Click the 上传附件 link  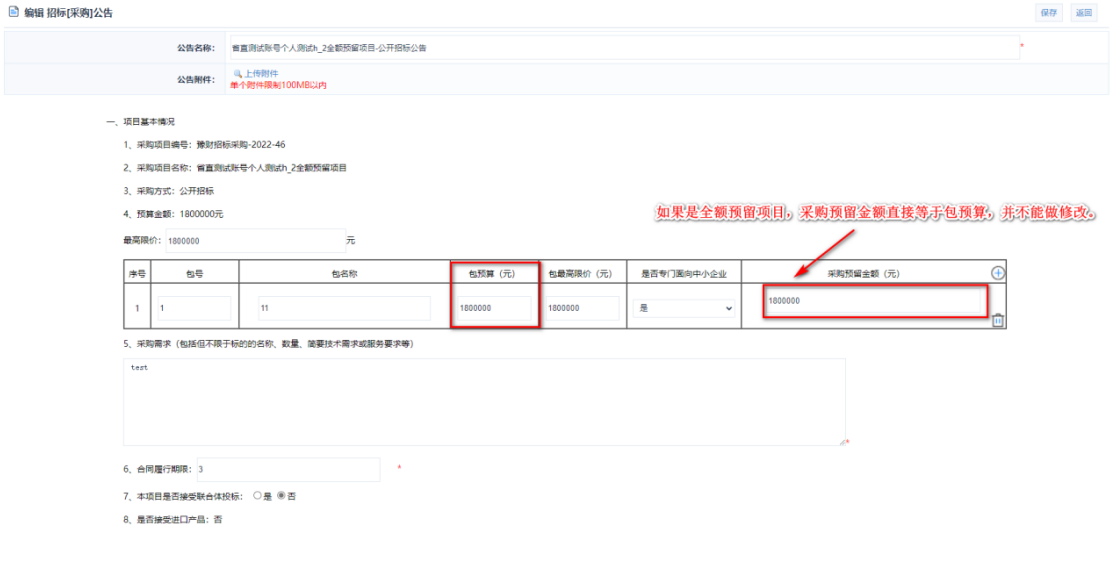(261, 74)
